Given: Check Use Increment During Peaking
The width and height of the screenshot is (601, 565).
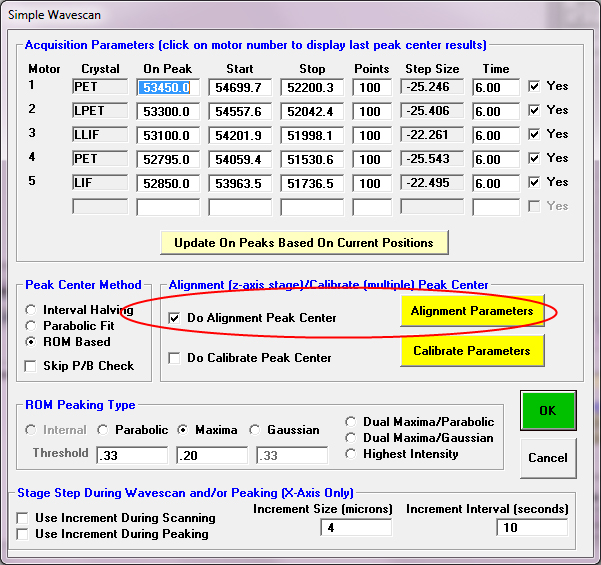Looking at the screenshot, I should tap(24, 534).
